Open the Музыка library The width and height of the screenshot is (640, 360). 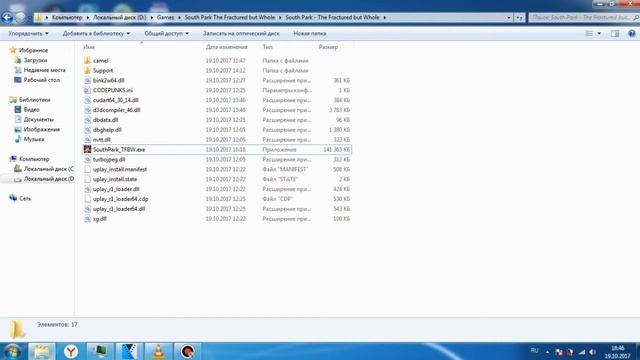point(34,139)
